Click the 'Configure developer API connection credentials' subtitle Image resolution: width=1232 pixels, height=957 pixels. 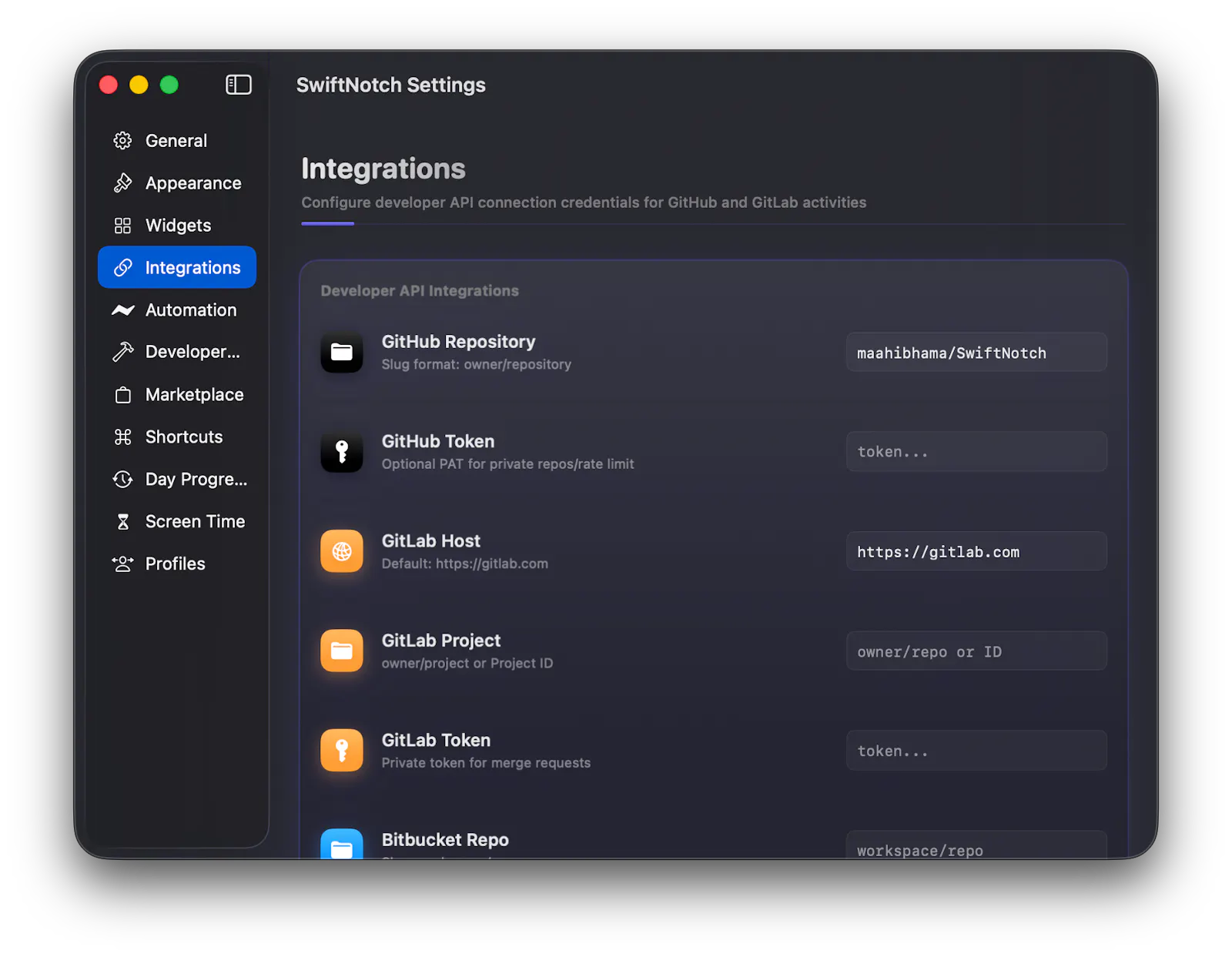click(x=584, y=202)
